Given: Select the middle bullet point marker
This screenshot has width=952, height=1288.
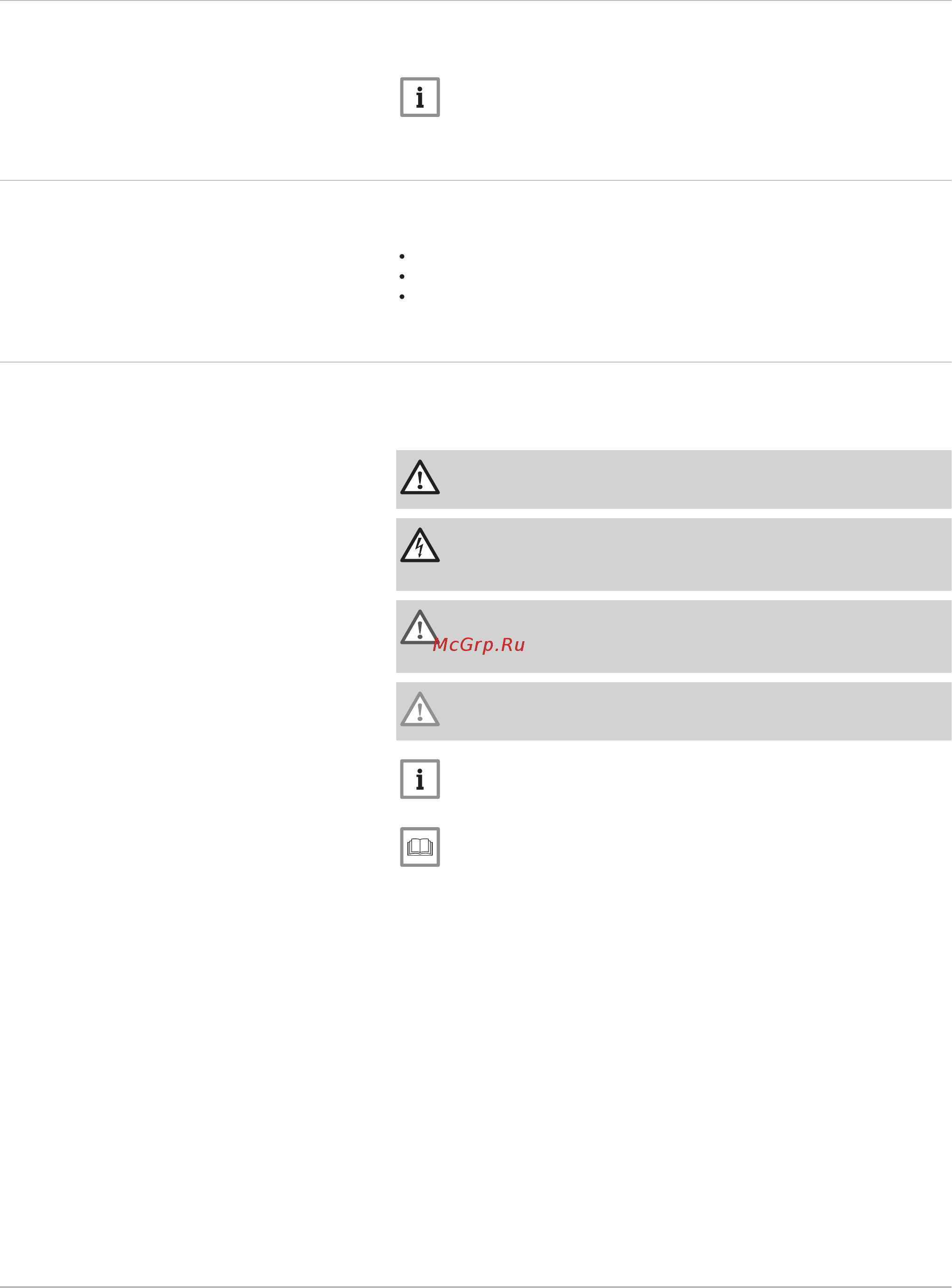Looking at the screenshot, I should point(402,276).
